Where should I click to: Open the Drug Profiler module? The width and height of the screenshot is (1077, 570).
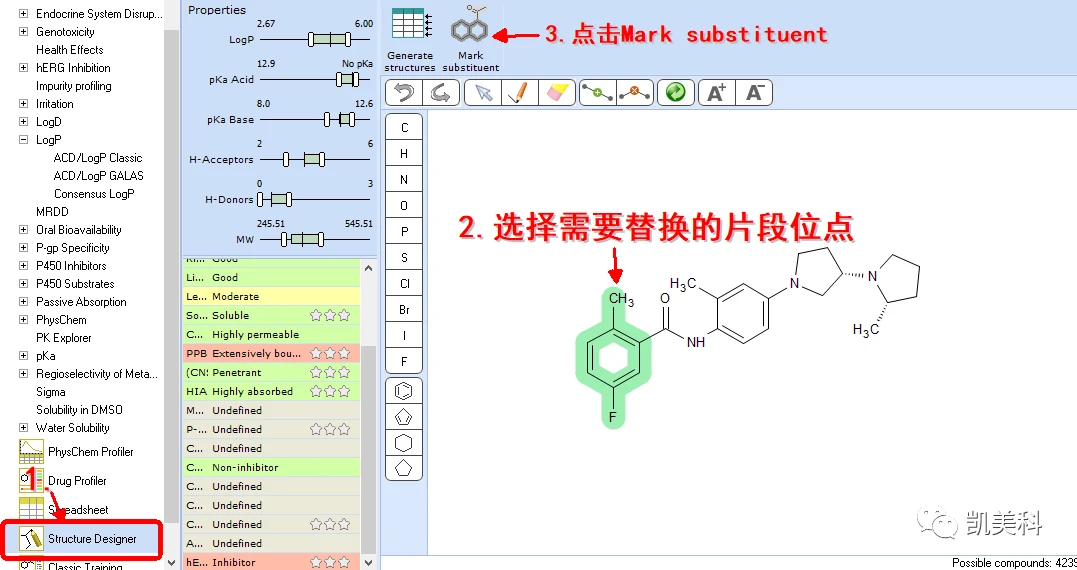tap(63, 481)
